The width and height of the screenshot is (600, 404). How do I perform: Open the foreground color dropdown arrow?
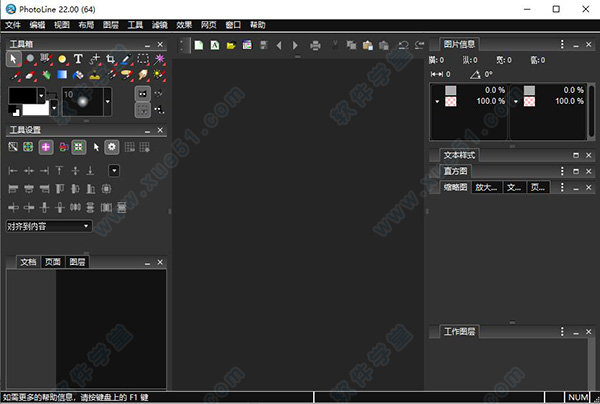[x=41, y=96]
